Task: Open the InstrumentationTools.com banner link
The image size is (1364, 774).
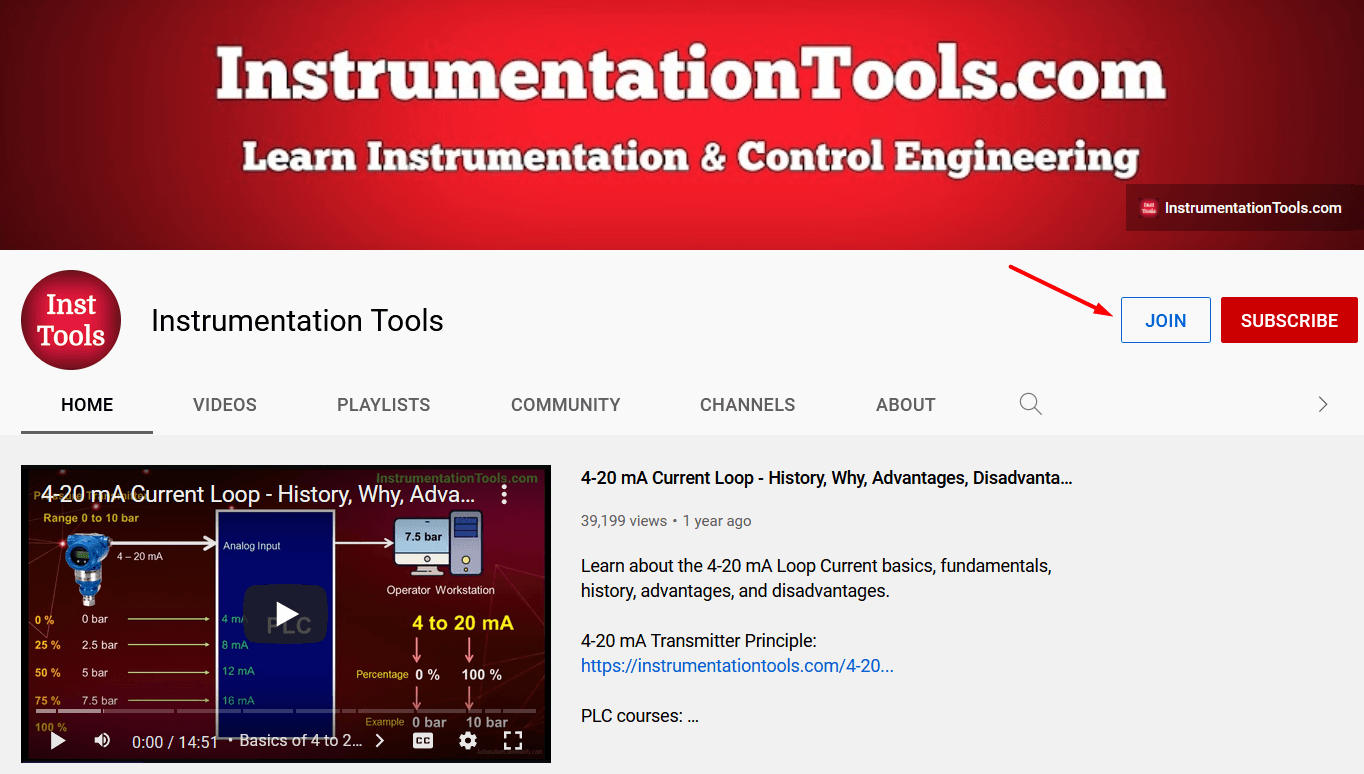Action: point(1244,208)
